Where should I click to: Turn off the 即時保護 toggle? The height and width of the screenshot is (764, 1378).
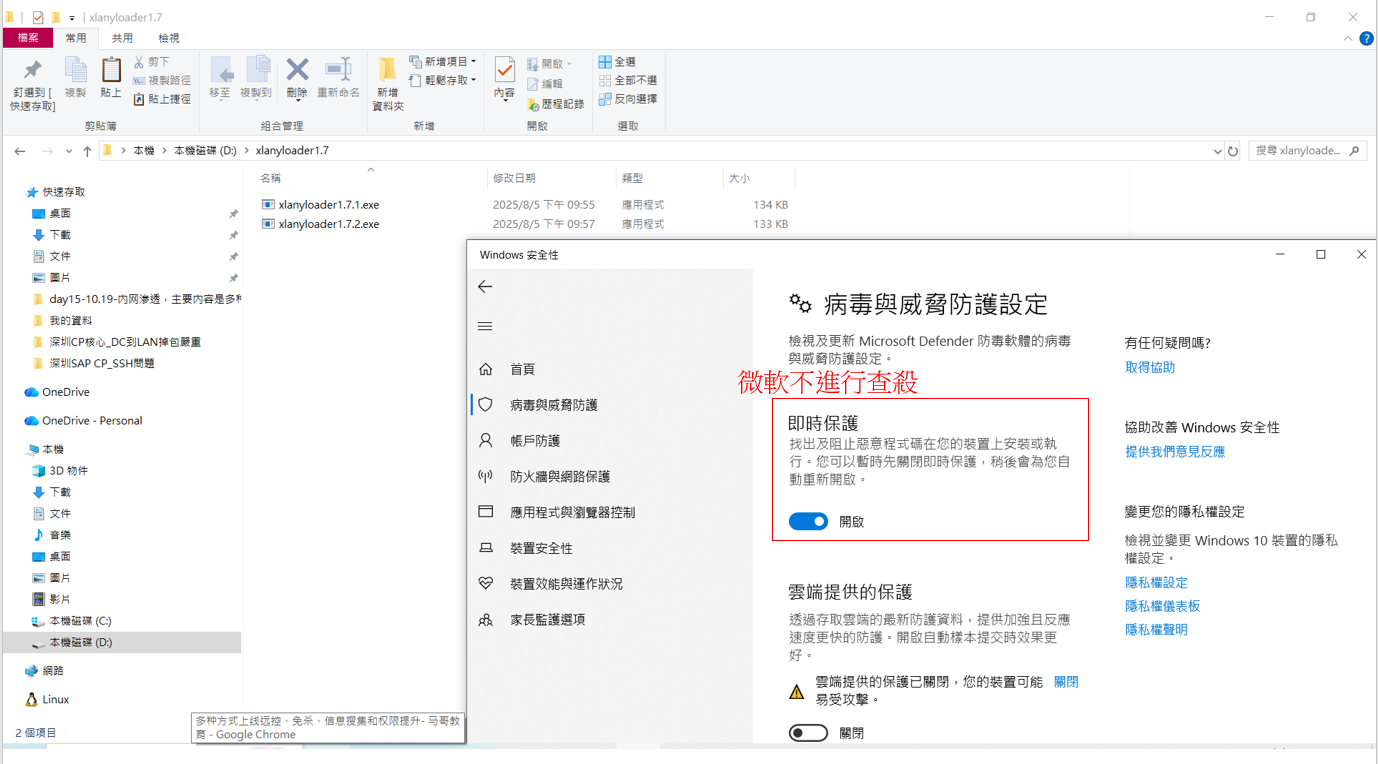coord(808,521)
